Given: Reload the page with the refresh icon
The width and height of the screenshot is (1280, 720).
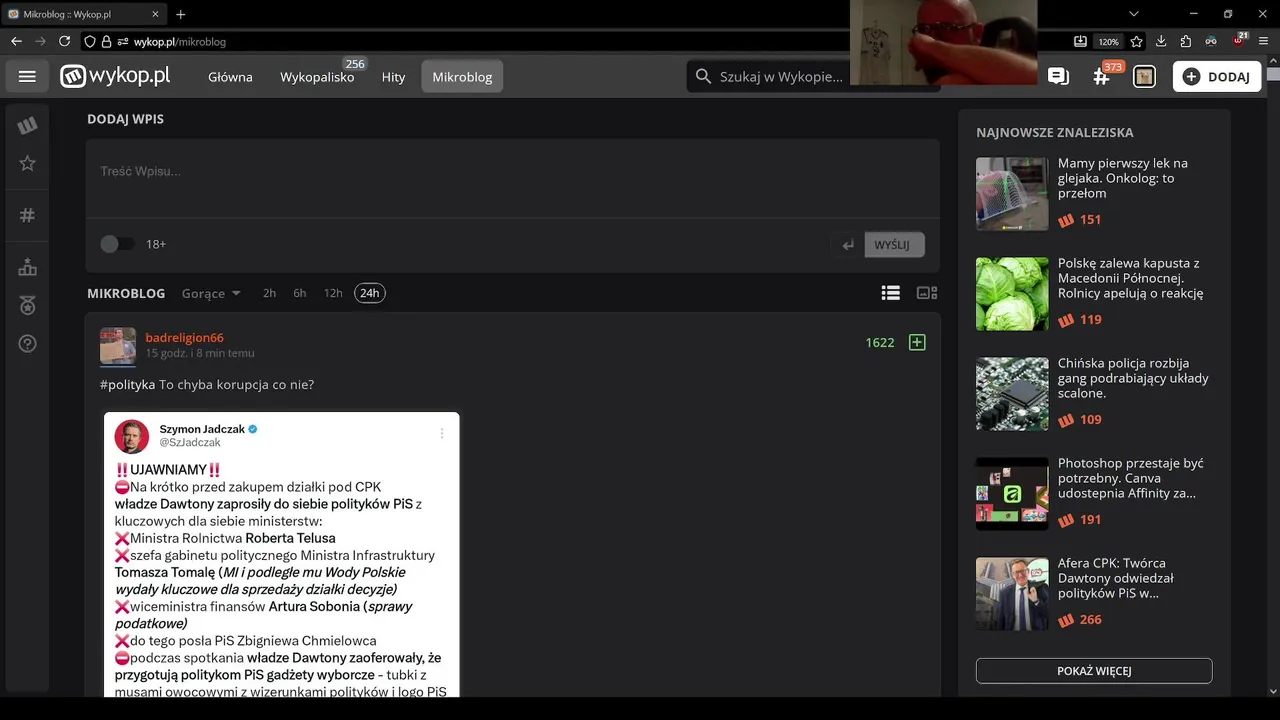Looking at the screenshot, I should click(65, 41).
